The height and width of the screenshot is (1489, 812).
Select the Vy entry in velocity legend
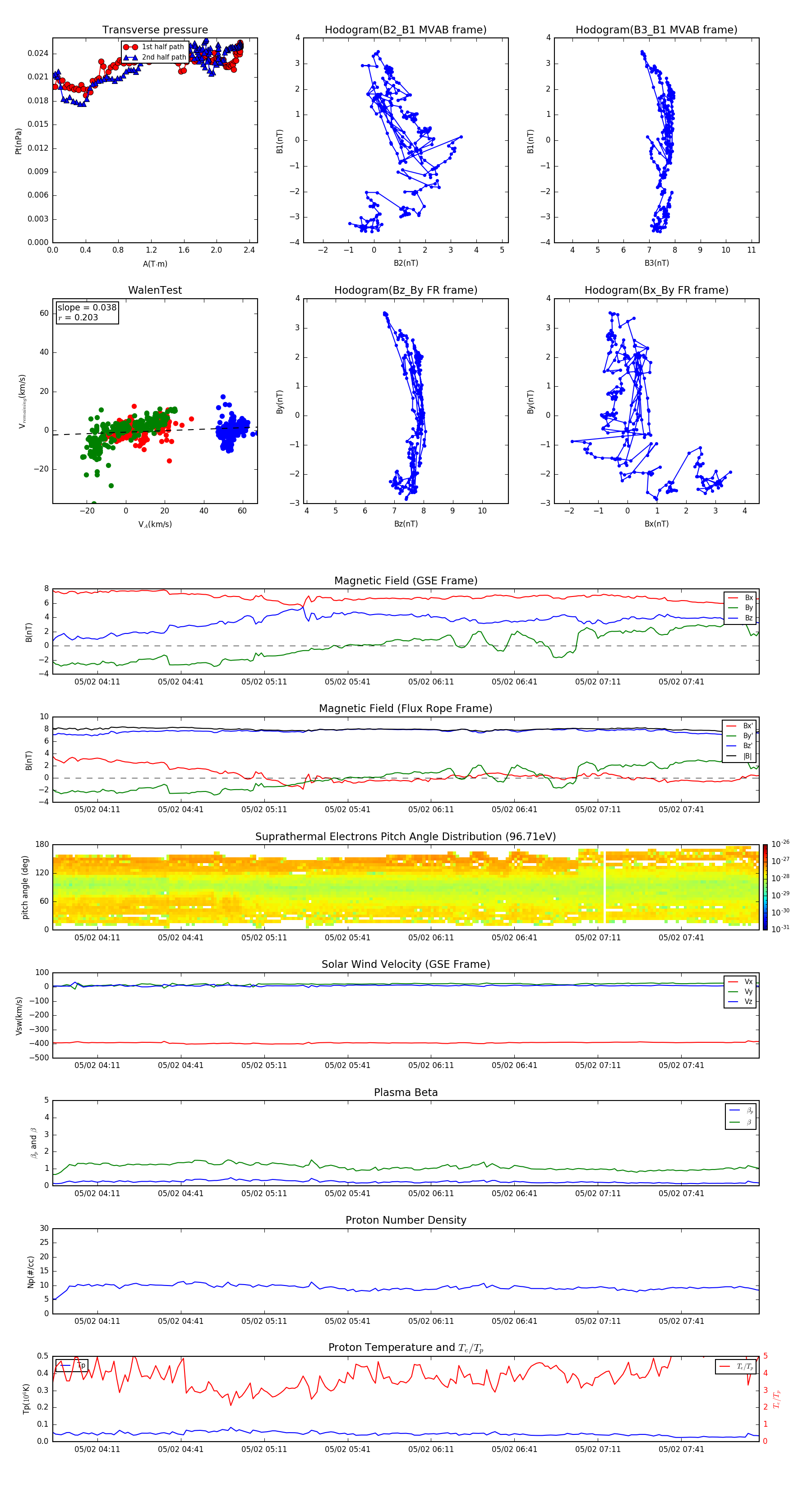tap(740, 991)
